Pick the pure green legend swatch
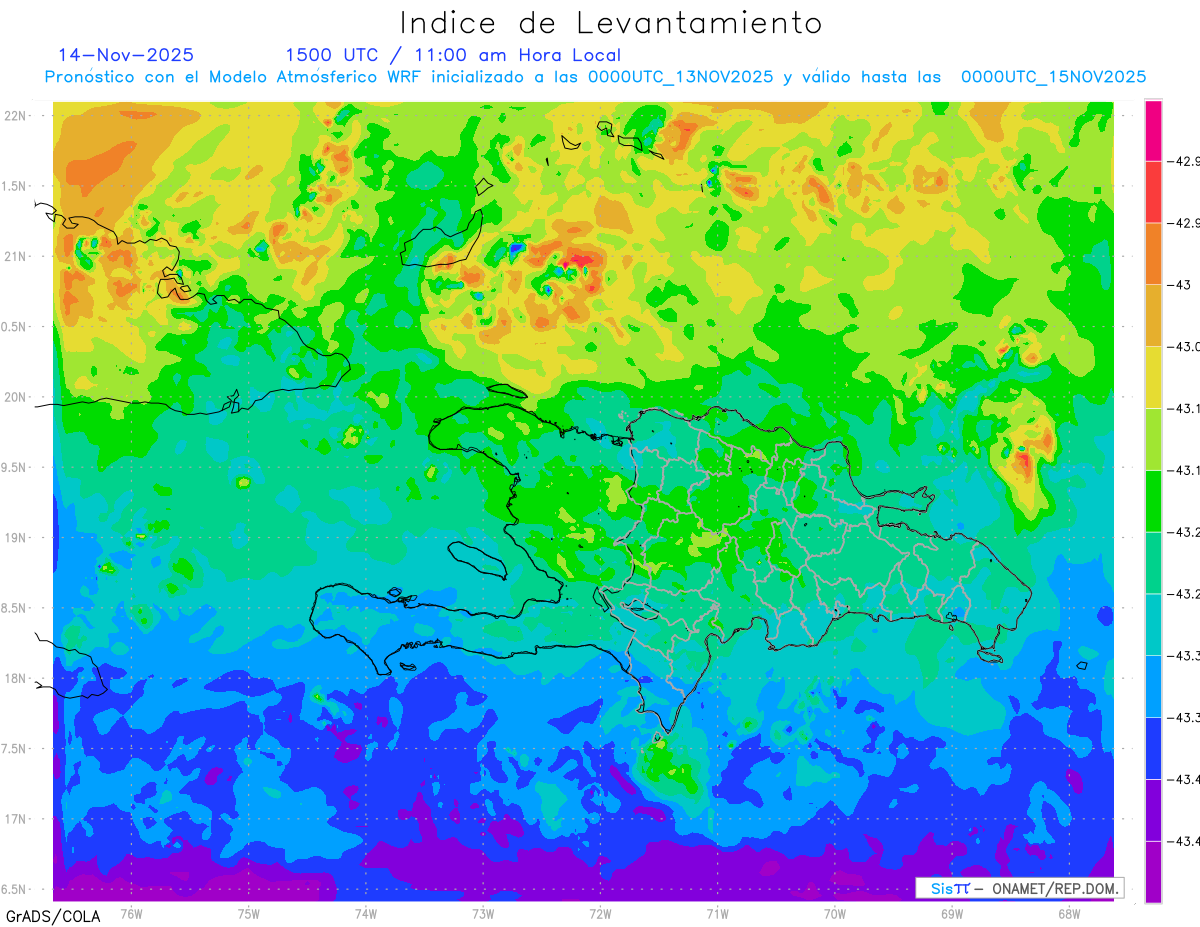1200x927 pixels. click(x=1153, y=501)
